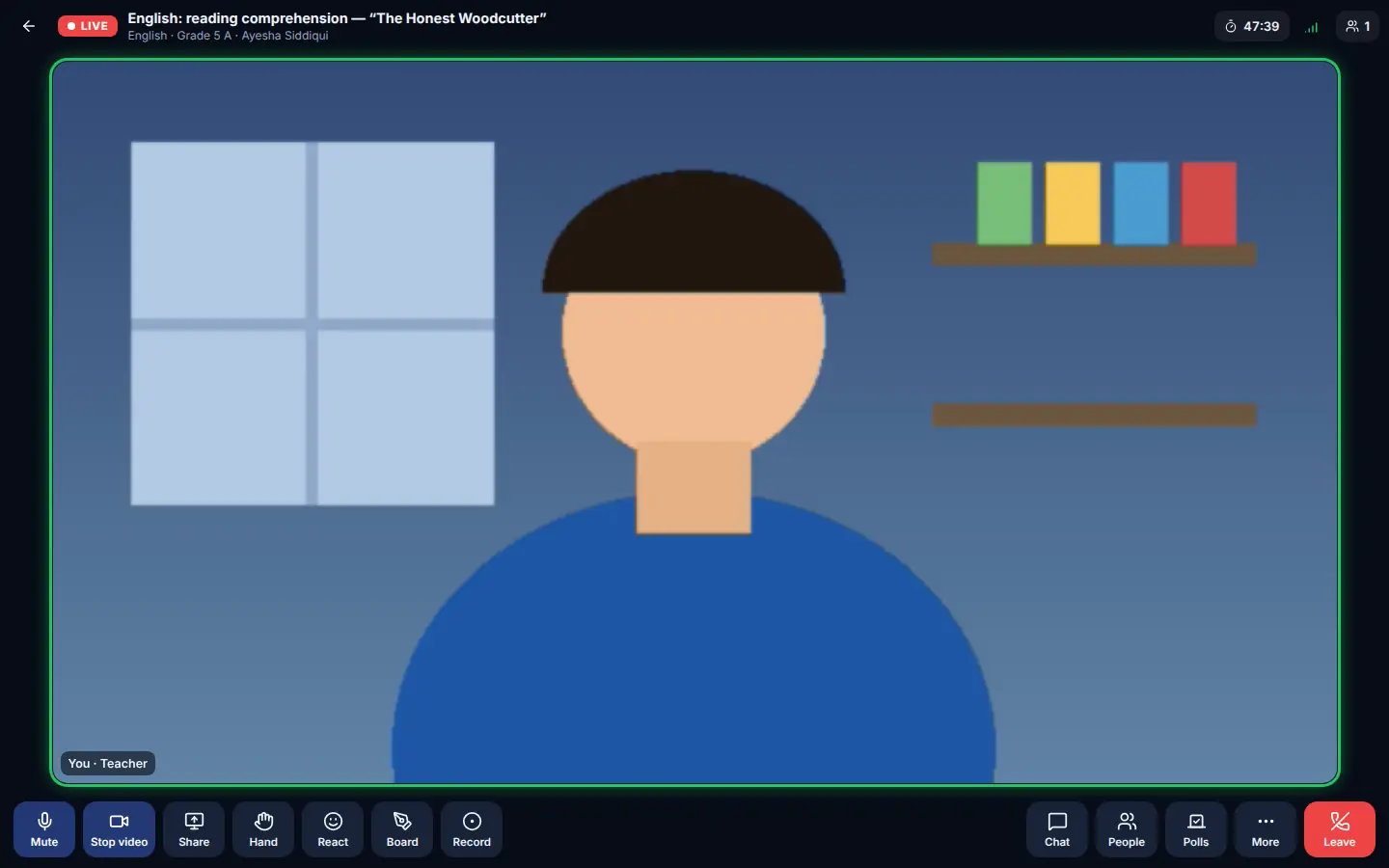This screenshot has height=868, width=1389.
Task: Mute the microphone
Action: pos(44,829)
